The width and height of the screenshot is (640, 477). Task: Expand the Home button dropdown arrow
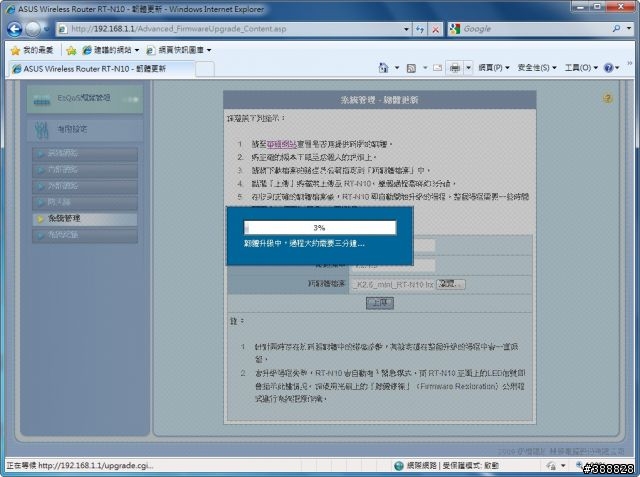point(397,68)
